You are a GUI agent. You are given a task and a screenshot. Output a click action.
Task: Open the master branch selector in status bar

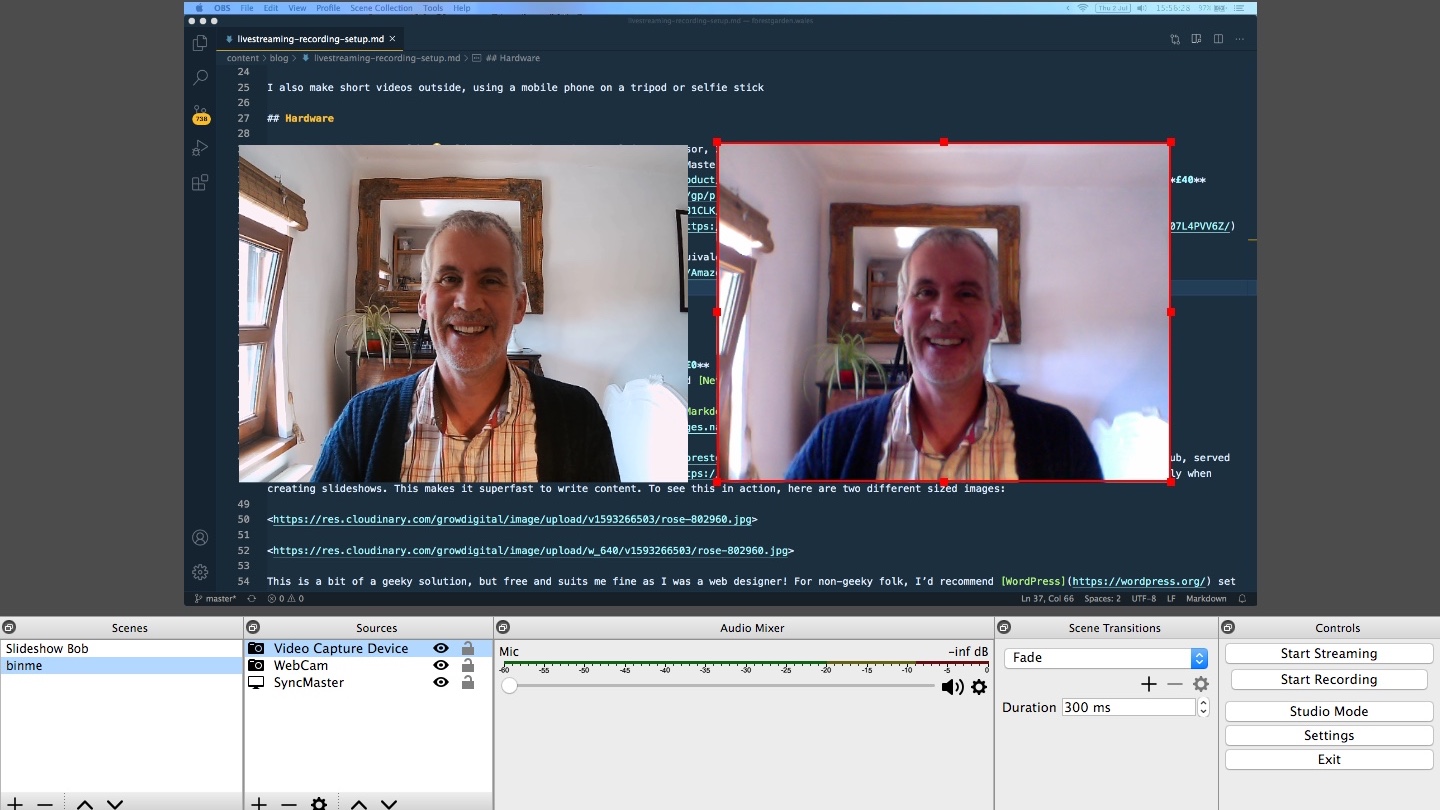(x=216, y=599)
